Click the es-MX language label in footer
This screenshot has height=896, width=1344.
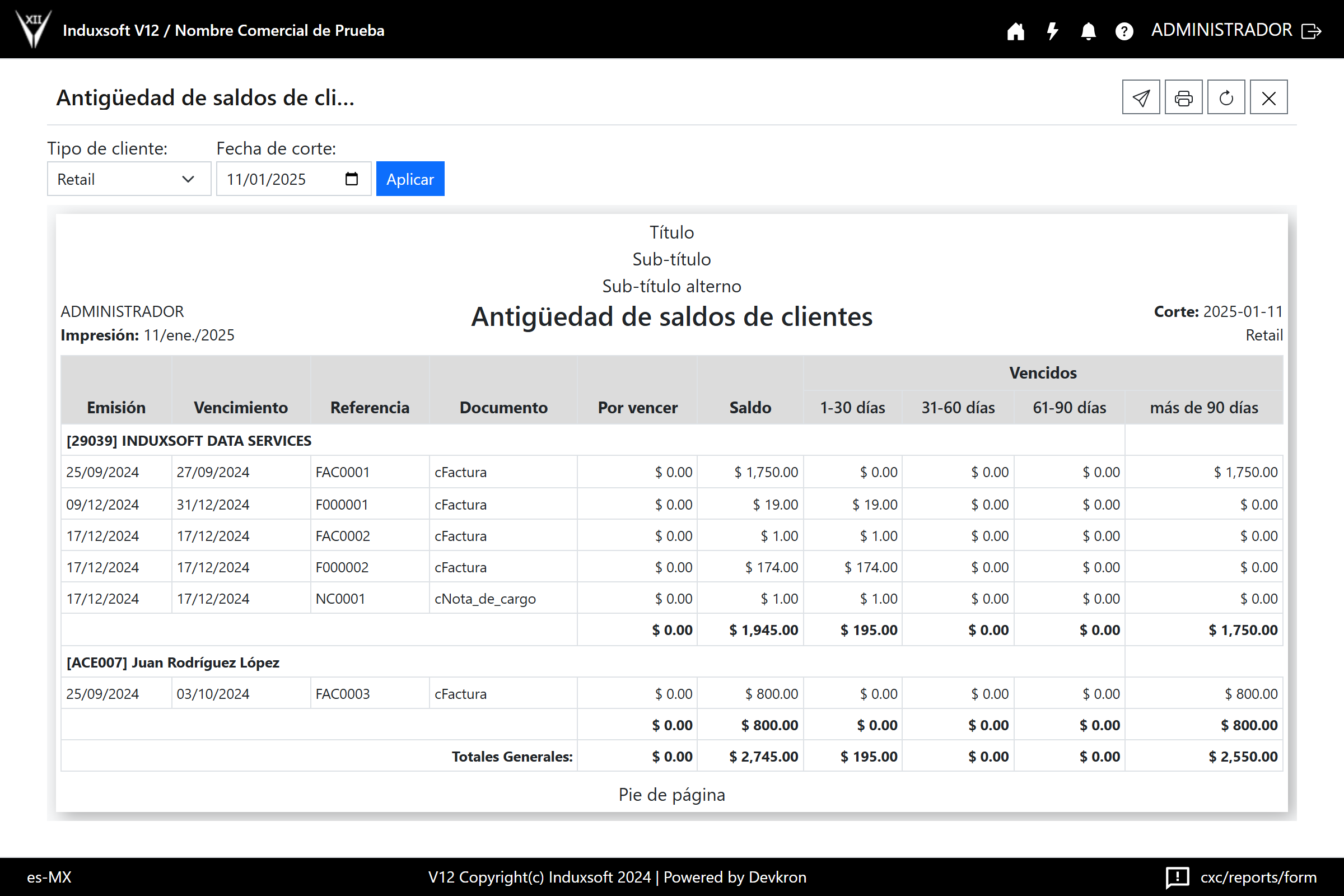pos(49,877)
